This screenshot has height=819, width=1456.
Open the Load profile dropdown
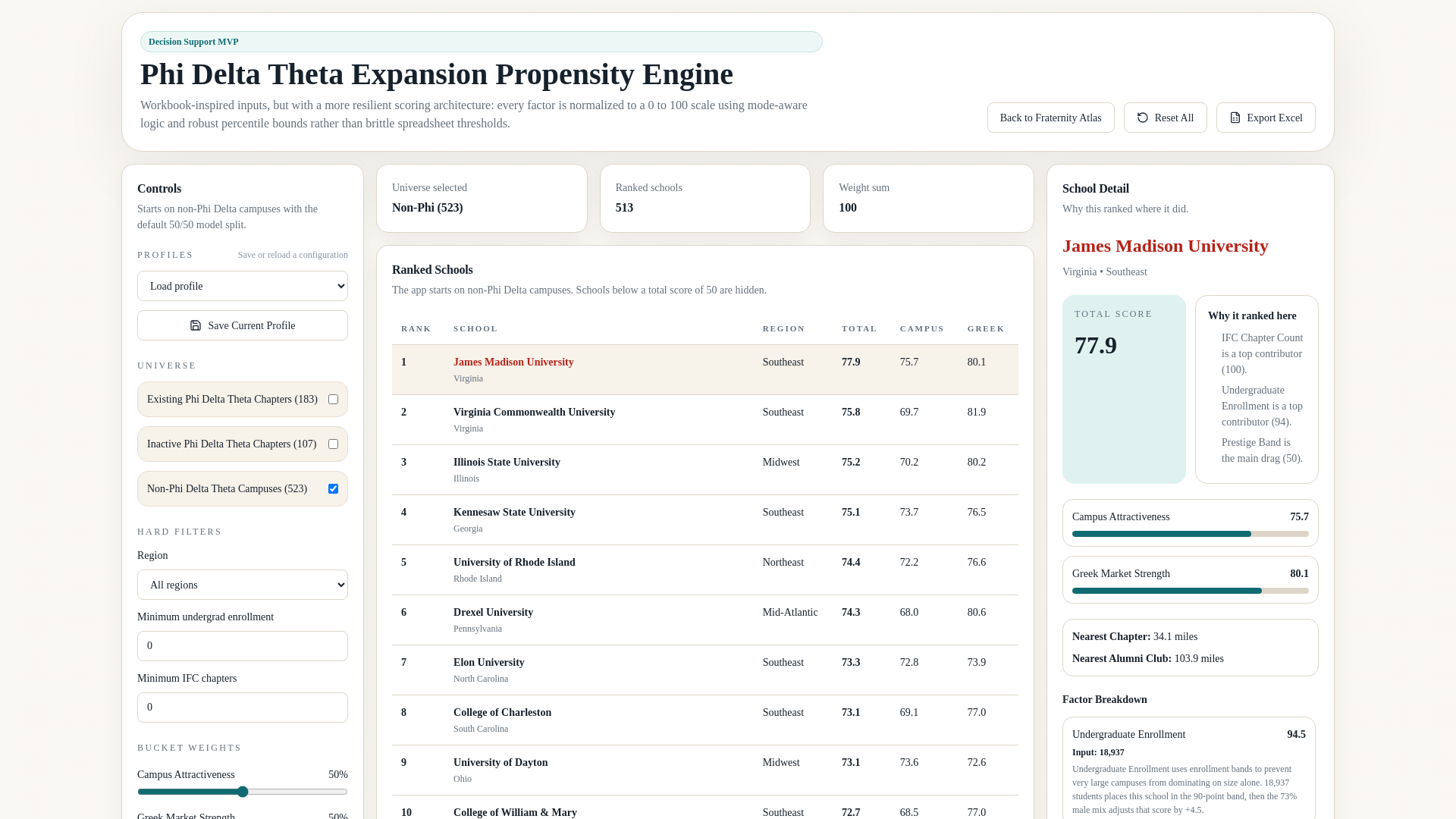tap(243, 286)
